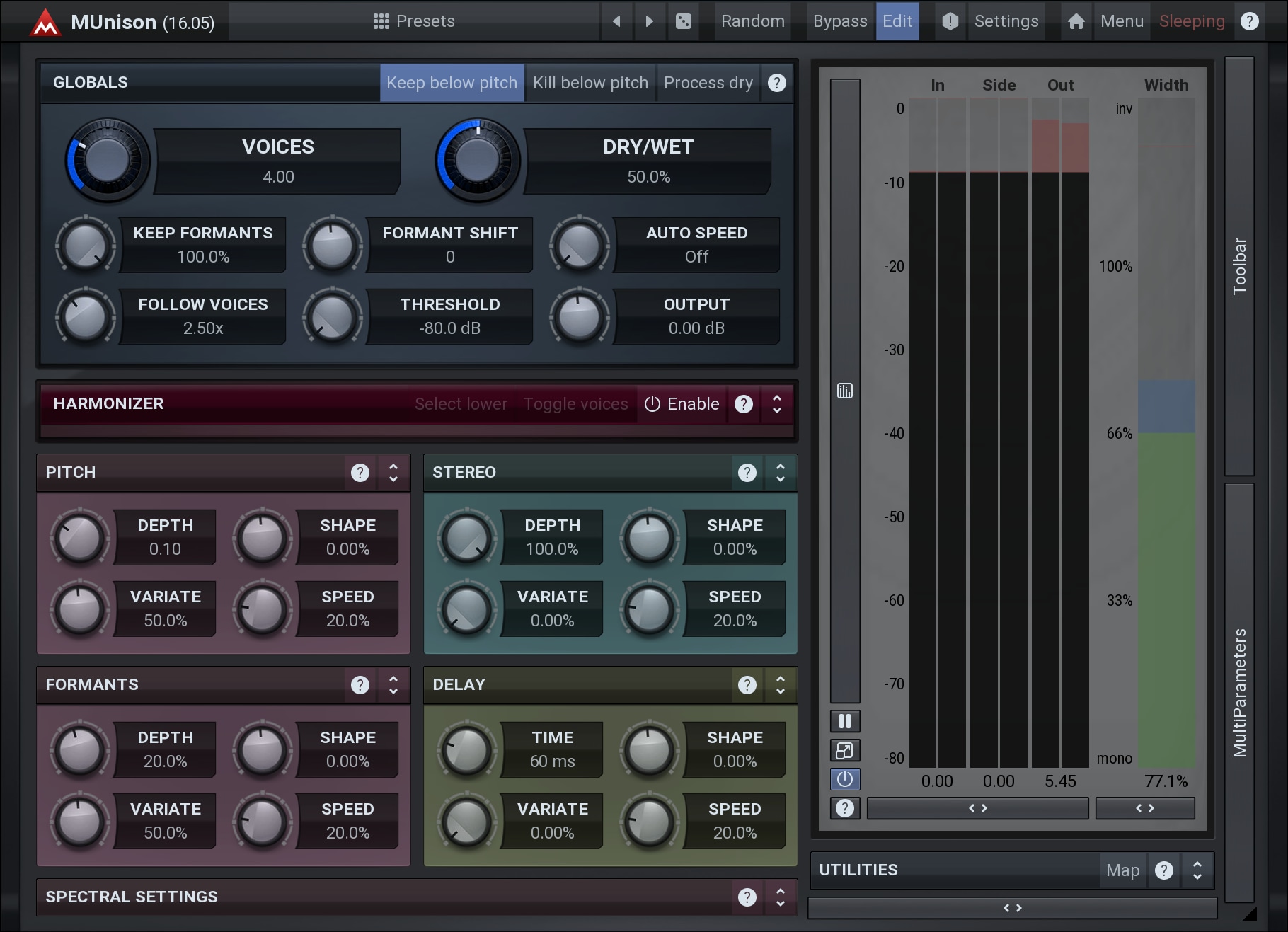Enable Kill below pitch
Screen dimensions: 1288x932
(590, 83)
